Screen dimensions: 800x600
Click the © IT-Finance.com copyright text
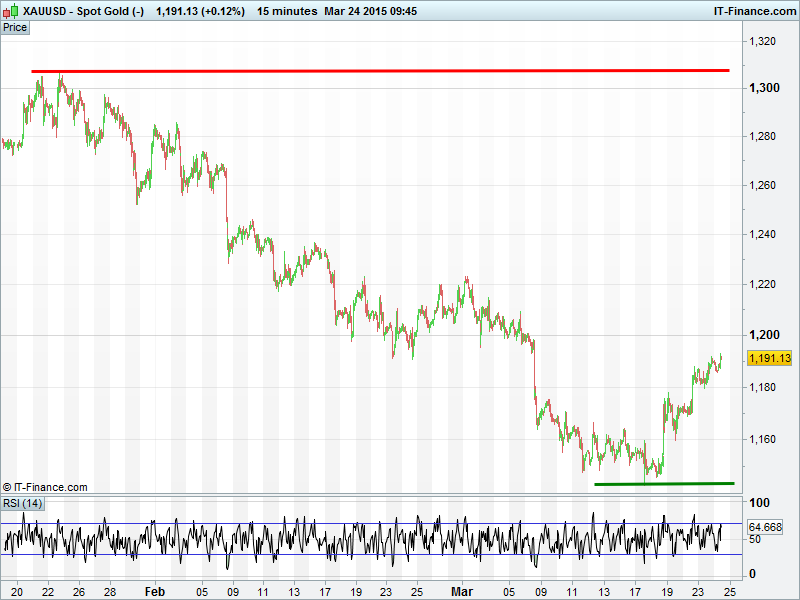pos(45,487)
